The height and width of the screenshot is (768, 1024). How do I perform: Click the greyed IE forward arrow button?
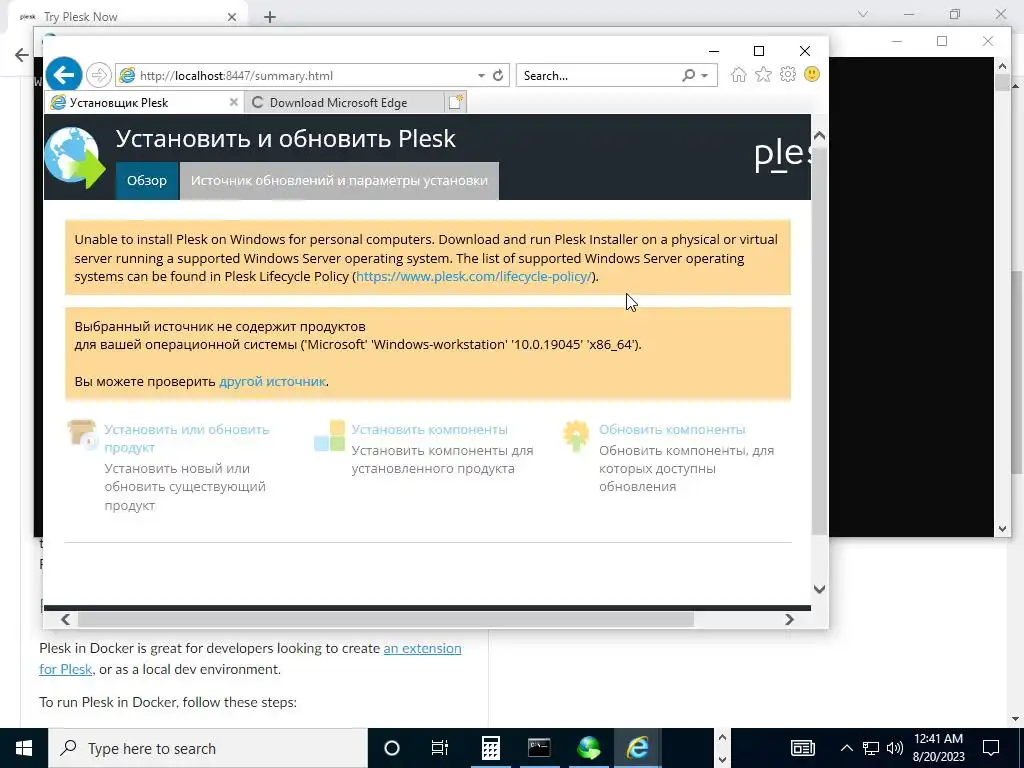point(99,75)
